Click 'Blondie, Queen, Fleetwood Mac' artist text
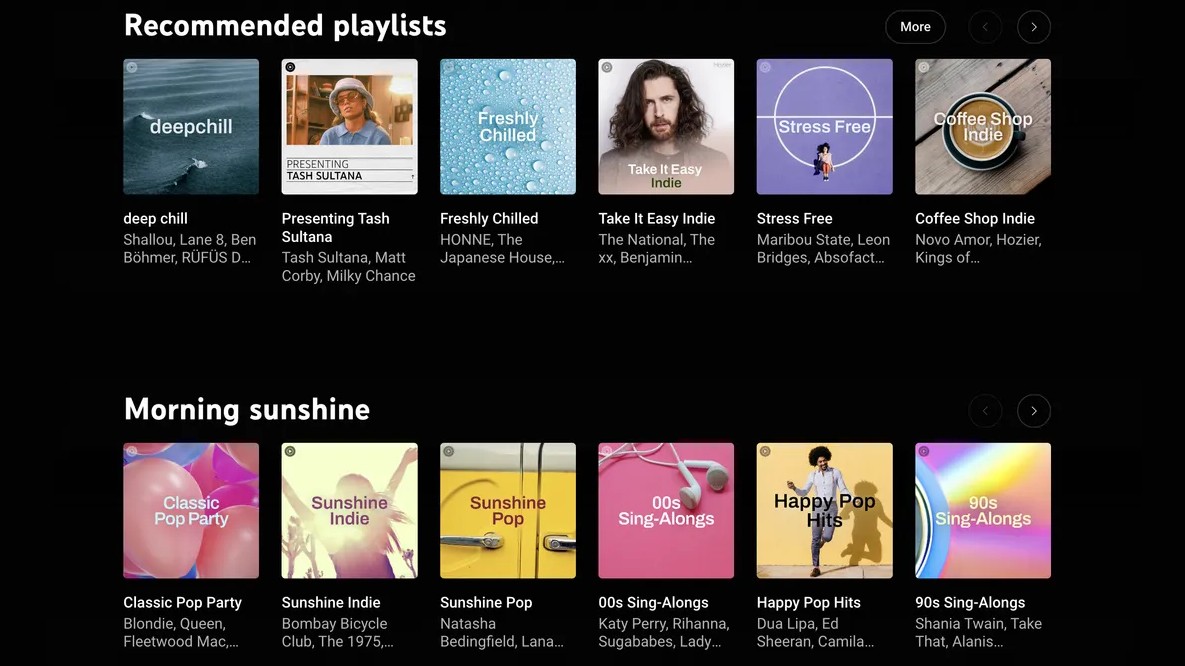This screenshot has width=1185, height=666. click(x=181, y=633)
